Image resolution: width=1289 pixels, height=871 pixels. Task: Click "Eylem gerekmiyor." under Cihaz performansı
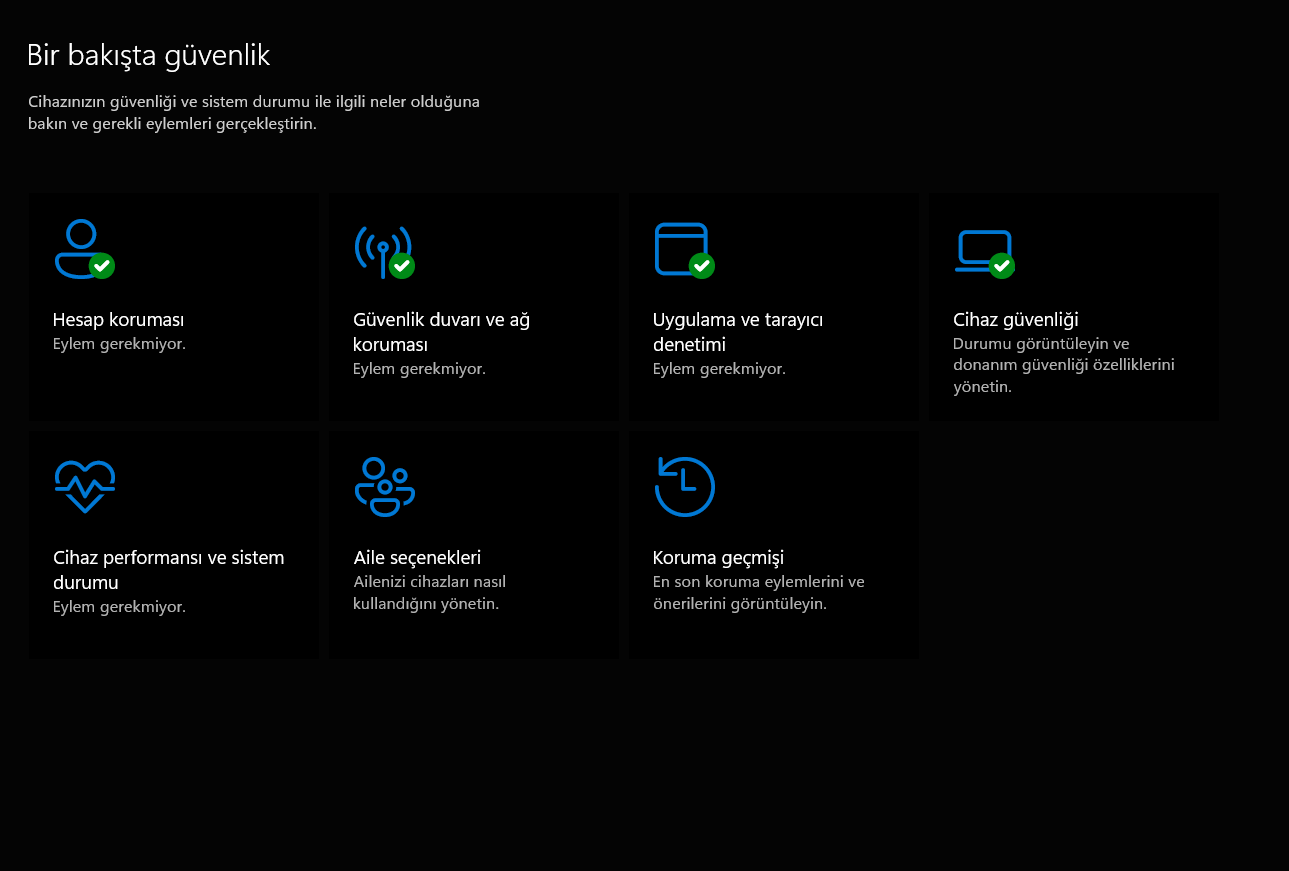(x=119, y=607)
